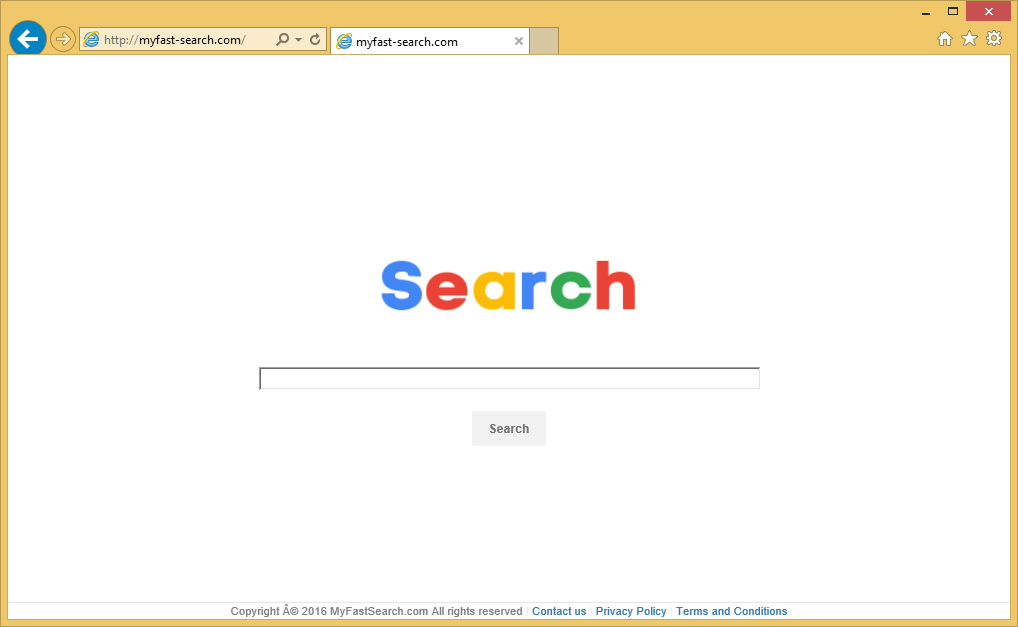Open the Contact us link
Screen dimensions: 1018x627
[559, 611]
